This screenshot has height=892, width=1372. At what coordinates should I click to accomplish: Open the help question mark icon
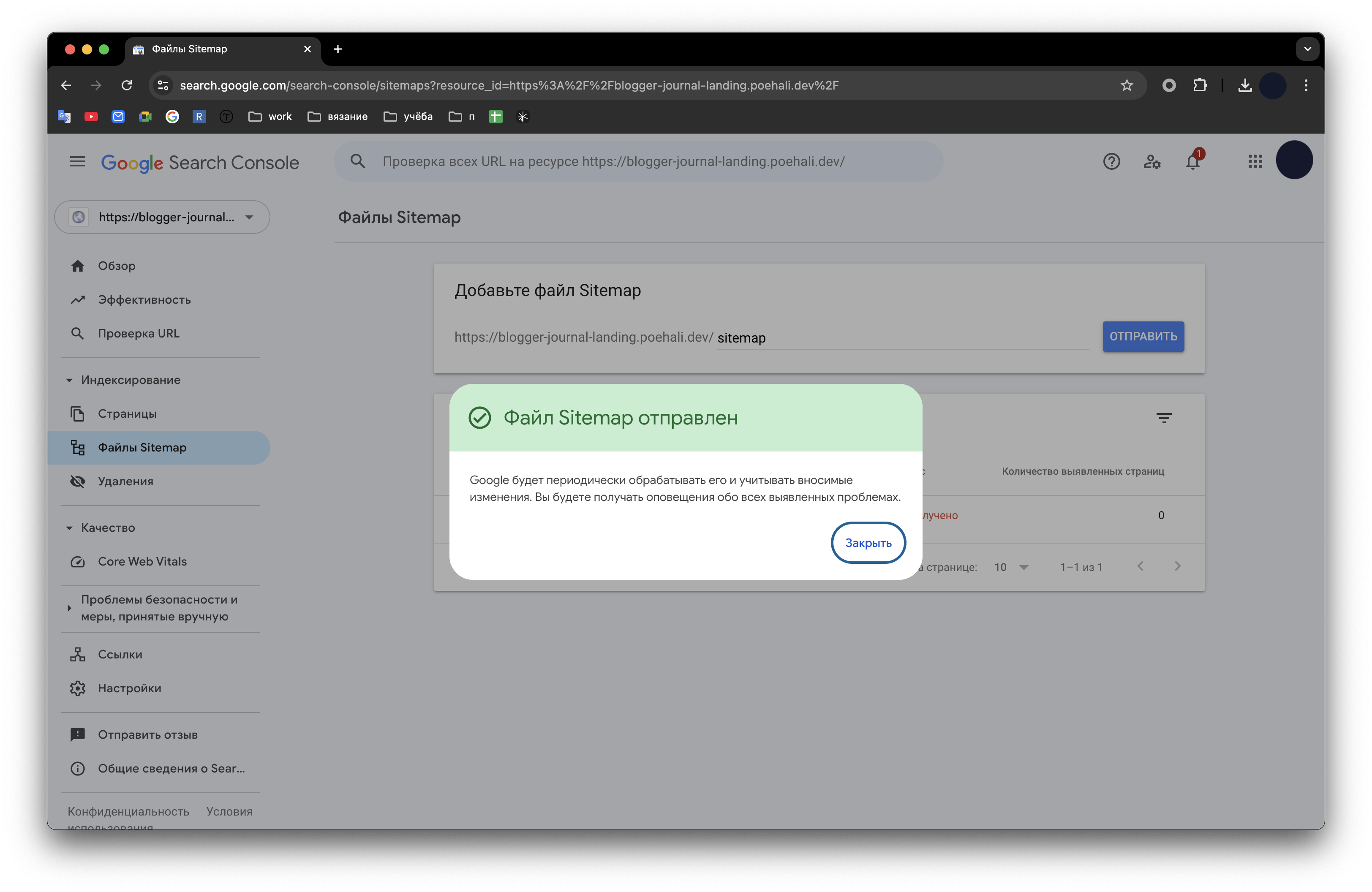pos(1111,161)
